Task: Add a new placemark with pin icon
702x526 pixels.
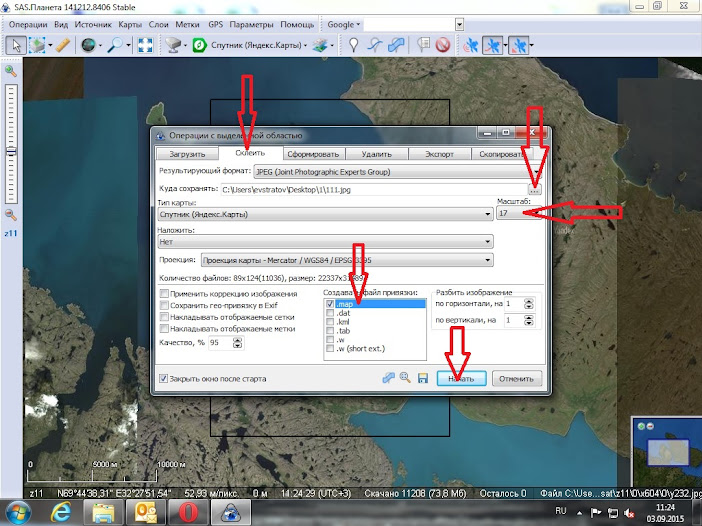Action: click(354, 45)
